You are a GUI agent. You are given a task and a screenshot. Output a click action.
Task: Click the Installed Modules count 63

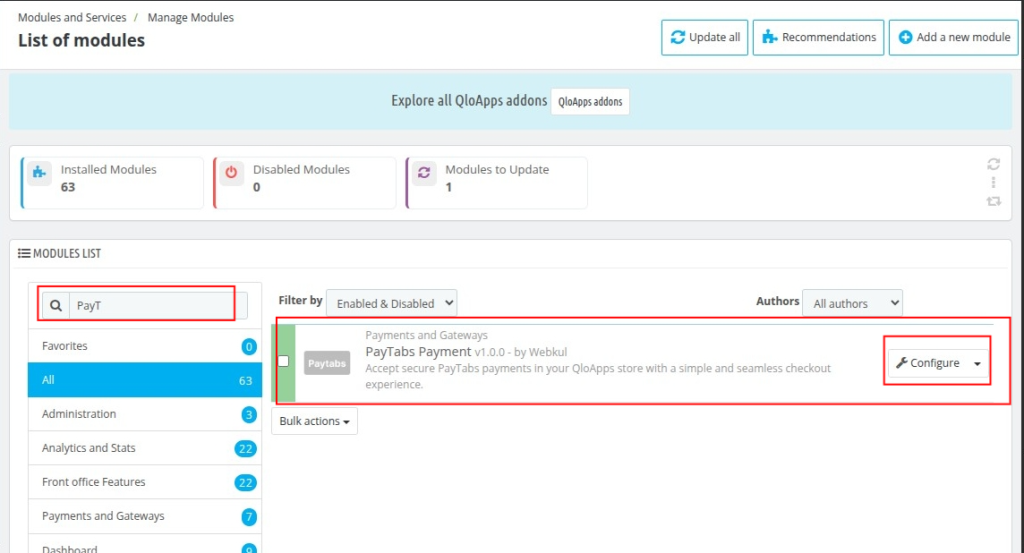(68, 187)
